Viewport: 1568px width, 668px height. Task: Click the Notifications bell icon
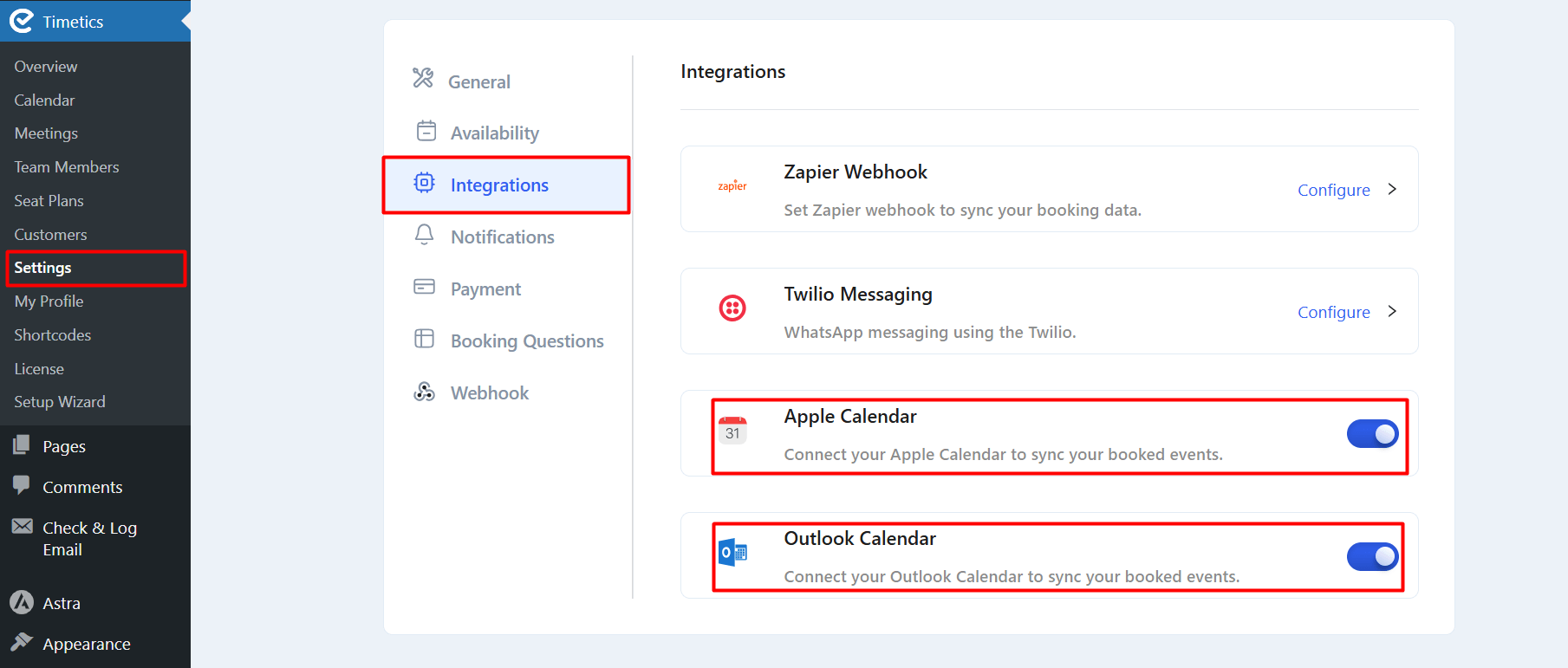coord(424,235)
